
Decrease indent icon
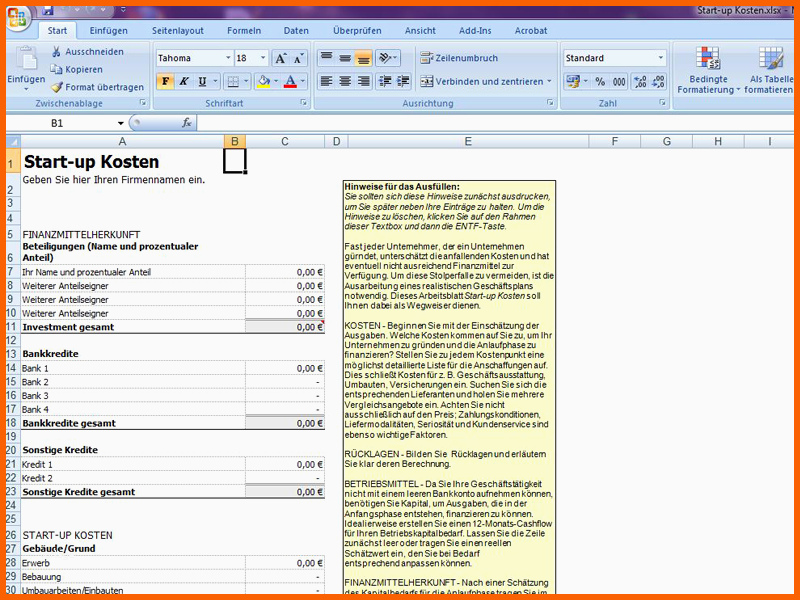[x=385, y=81]
